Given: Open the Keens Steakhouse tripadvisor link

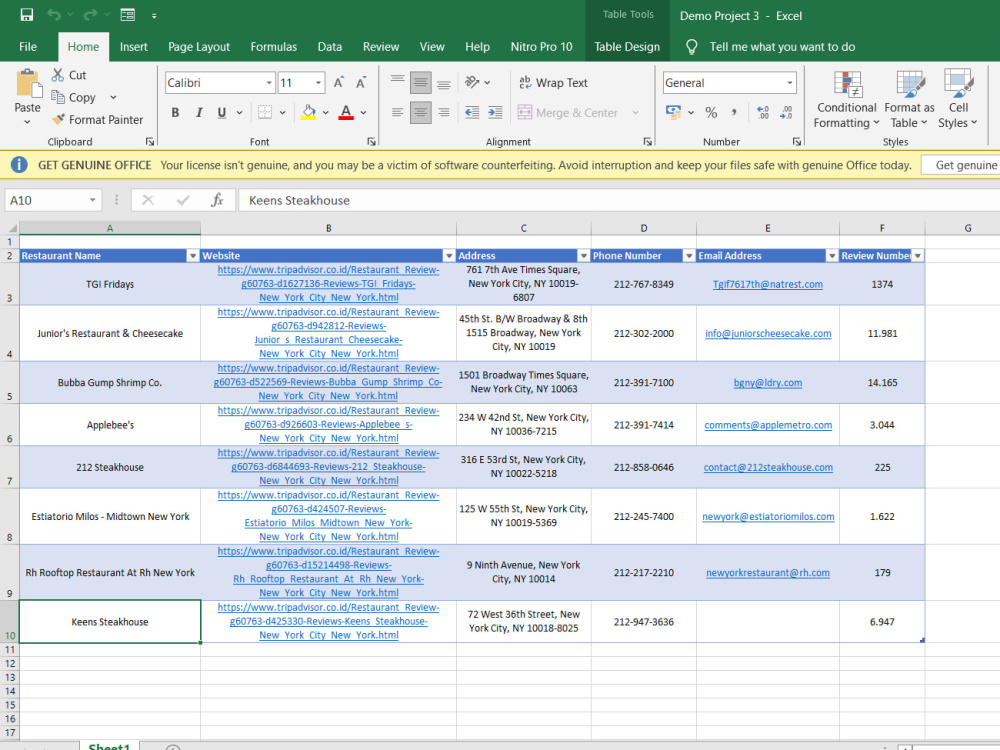Looking at the screenshot, I should click(328, 621).
